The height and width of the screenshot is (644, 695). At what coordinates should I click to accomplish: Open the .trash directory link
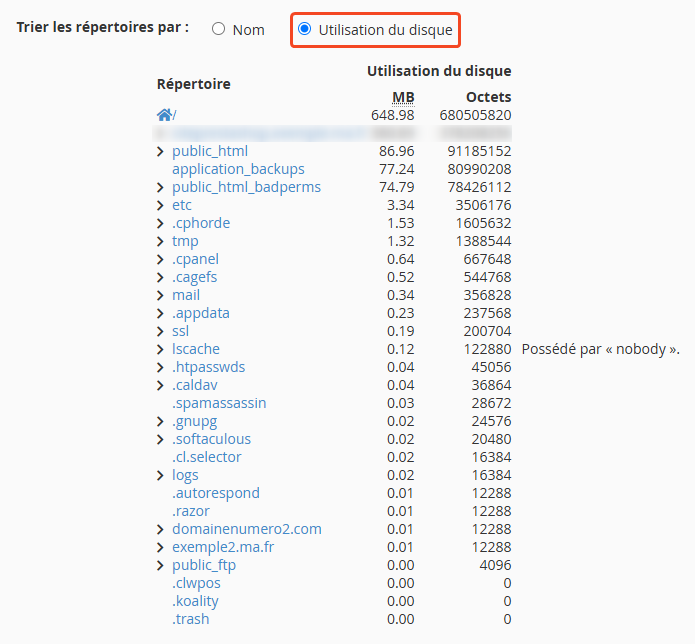tap(191, 619)
